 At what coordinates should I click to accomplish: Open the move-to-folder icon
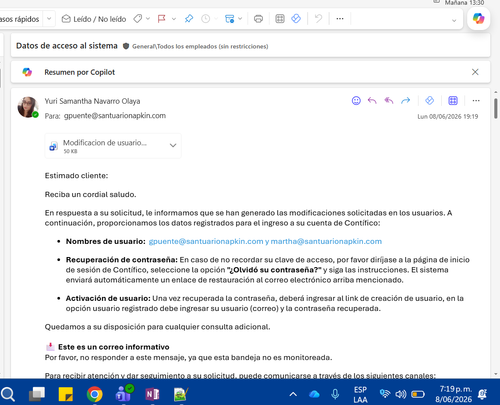[229, 19]
